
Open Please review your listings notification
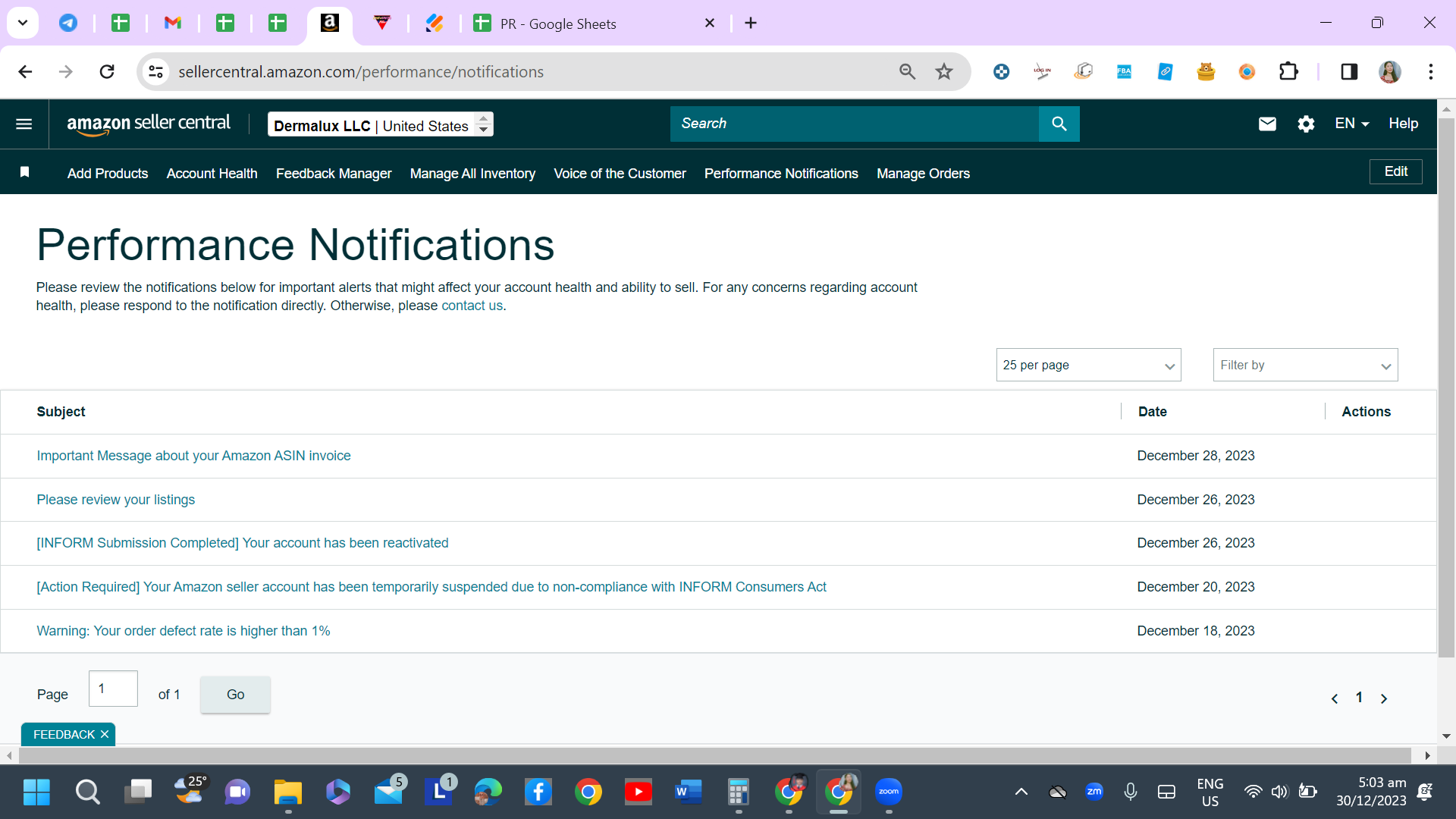click(x=115, y=500)
